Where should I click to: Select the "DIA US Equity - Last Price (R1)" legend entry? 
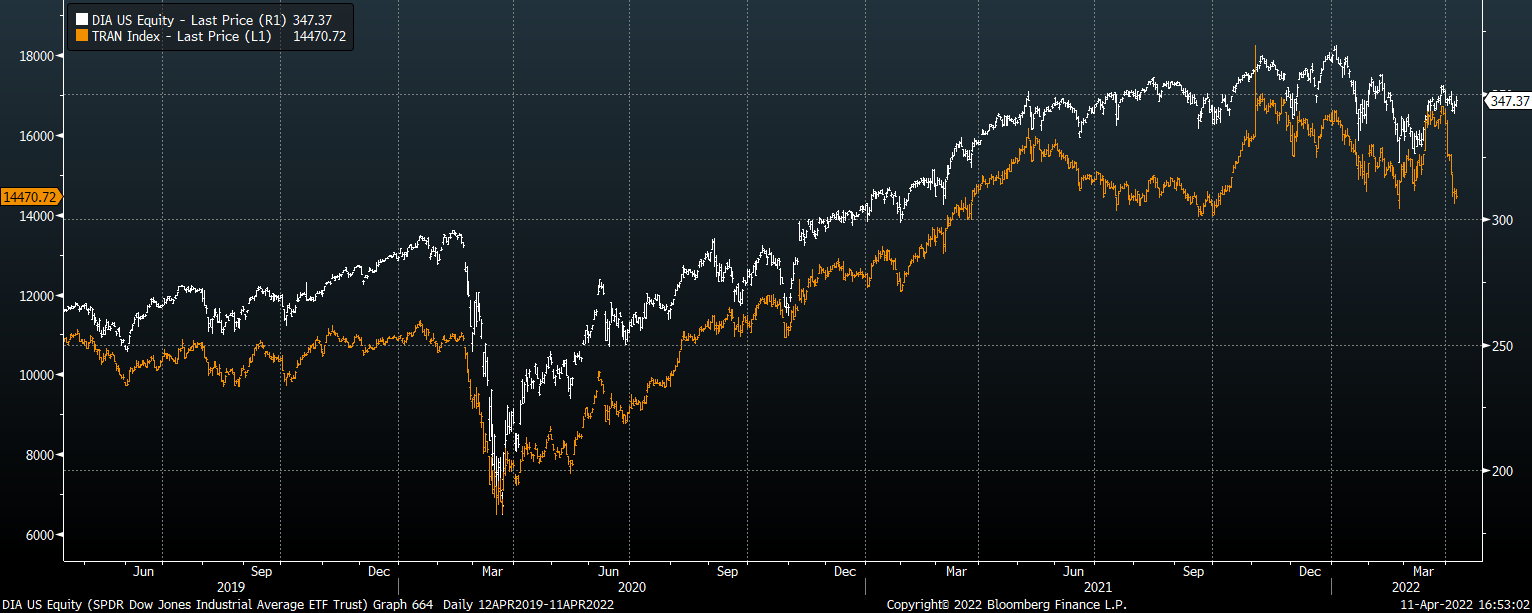[189, 18]
